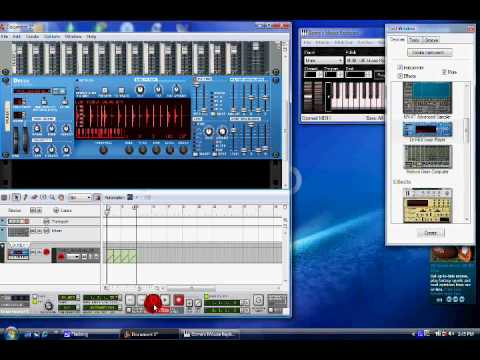Click the Create button at Tool window bottom
This screenshot has height=360, width=480.
[x=431, y=233]
